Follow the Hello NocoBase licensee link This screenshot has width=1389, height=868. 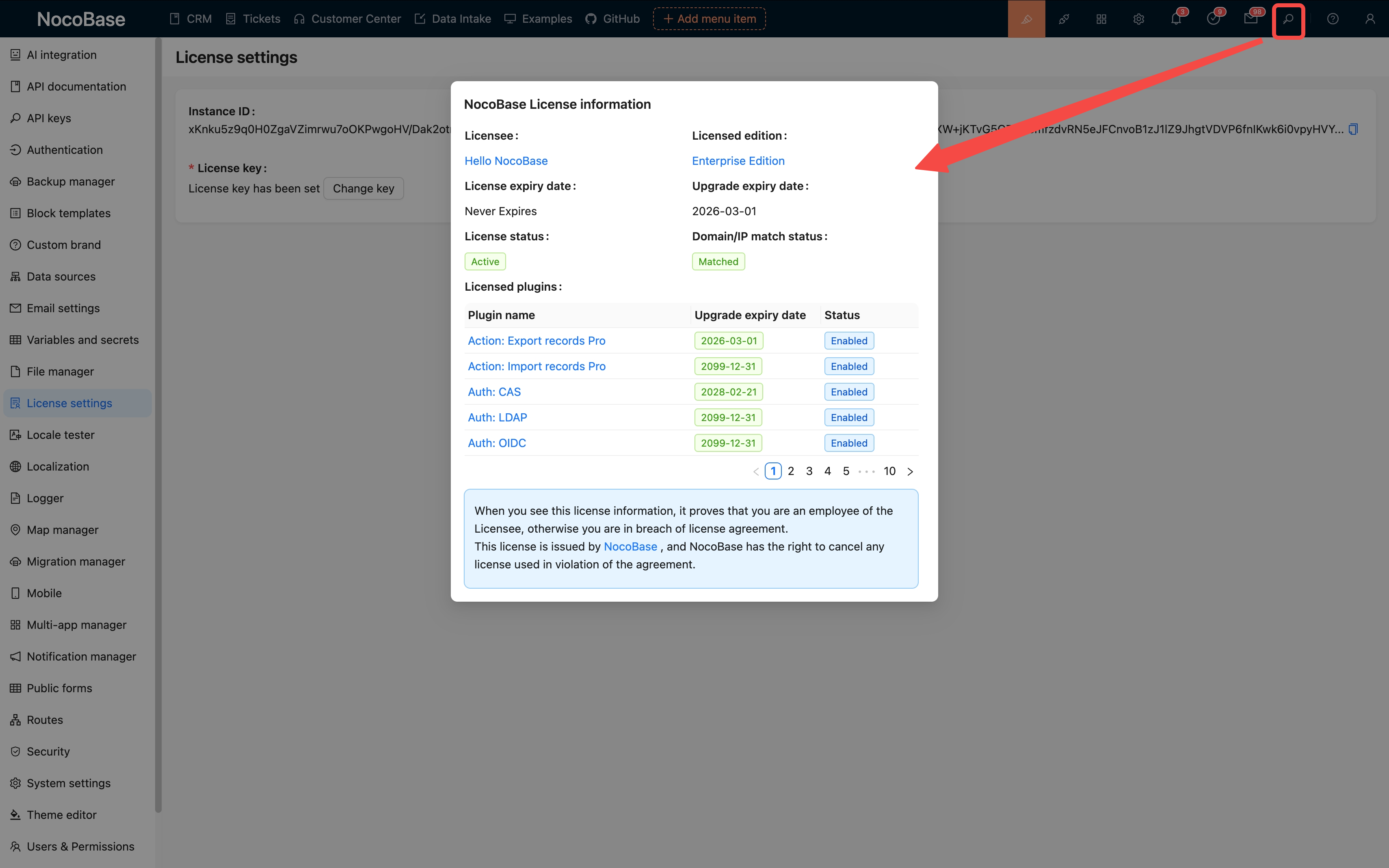pyautogui.click(x=506, y=161)
